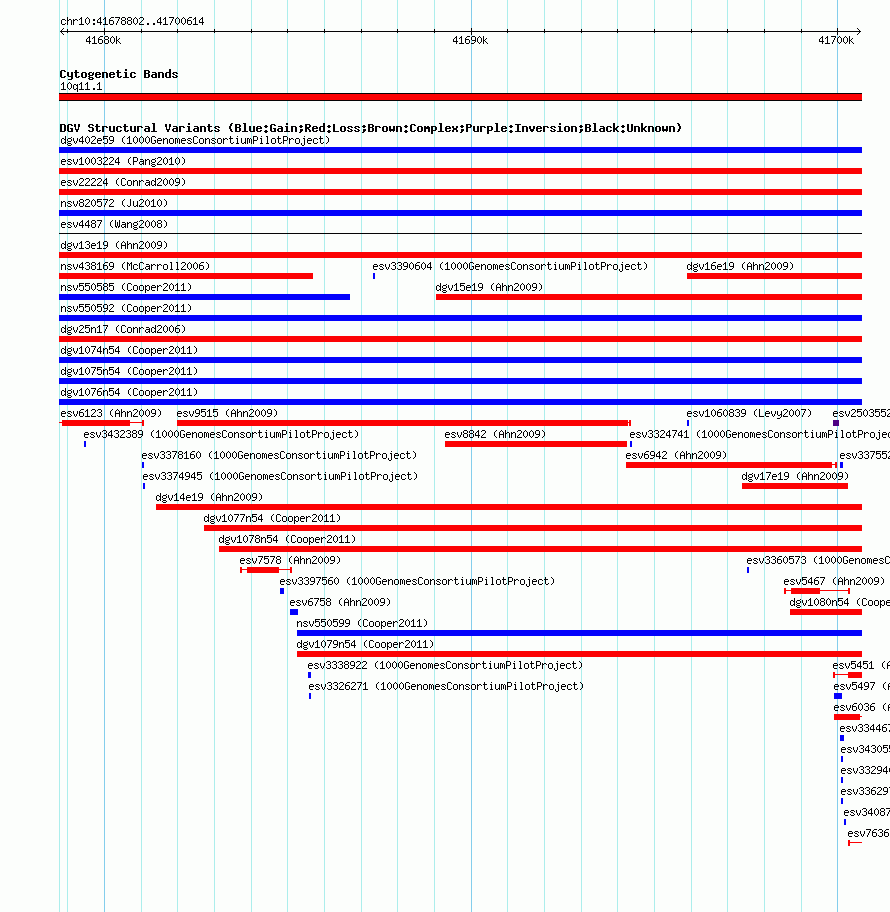Open the esv3432389 variant label
The width and height of the screenshot is (890, 912).
coord(221,434)
